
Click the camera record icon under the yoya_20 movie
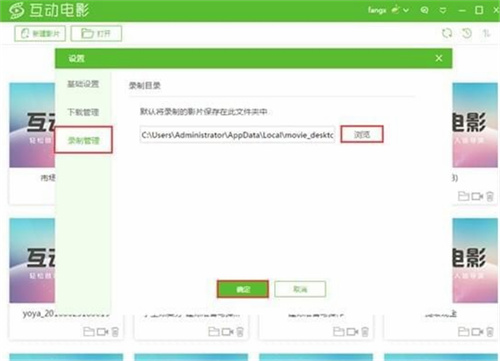point(102,332)
